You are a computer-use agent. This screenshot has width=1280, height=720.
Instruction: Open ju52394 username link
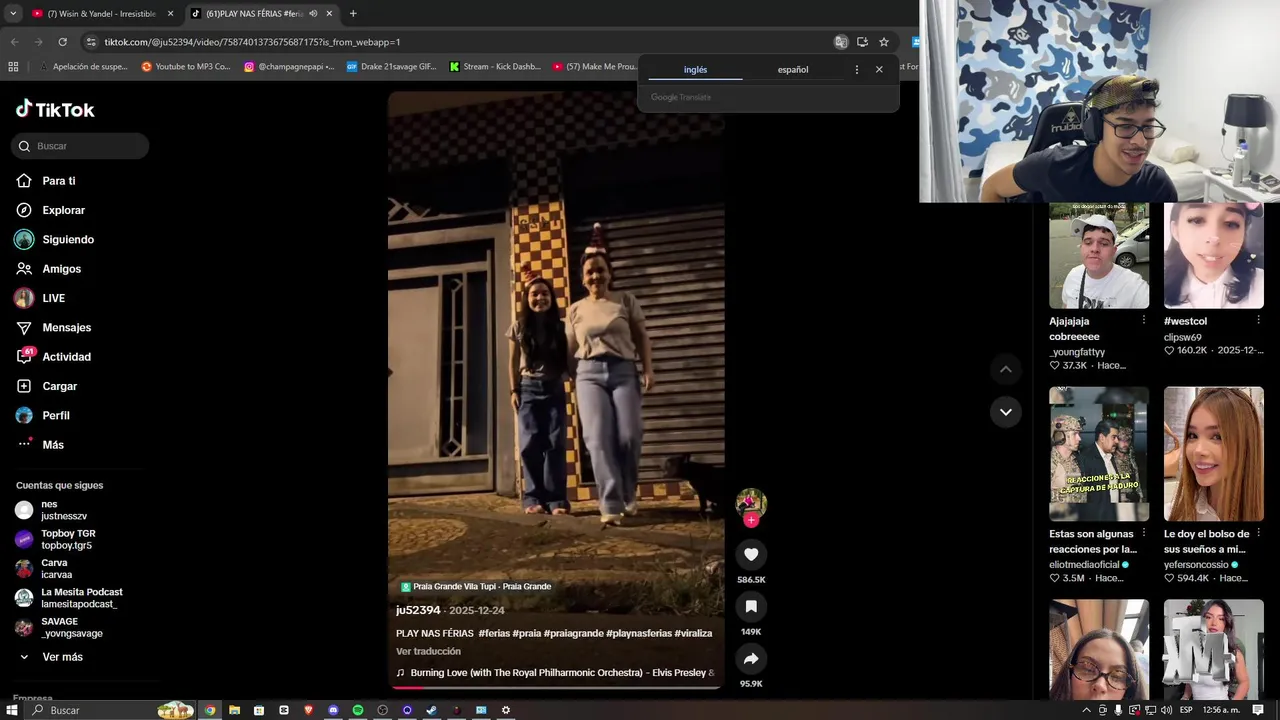(x=418, y=610)
